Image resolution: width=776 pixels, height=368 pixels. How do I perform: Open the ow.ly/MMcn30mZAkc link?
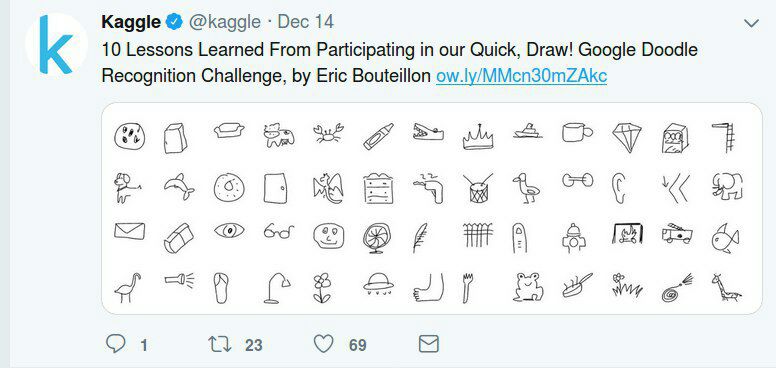coord(521,76)
